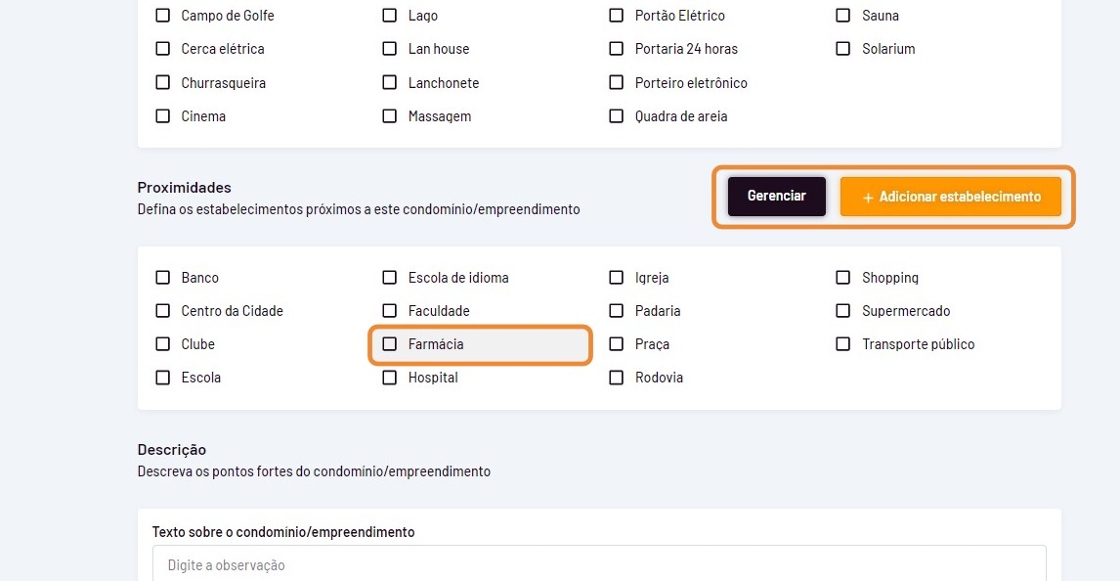Viewport: 1120px width, 581px height.
Task: Tick the Rodovia checkbox
Action: tap(616, 378)
